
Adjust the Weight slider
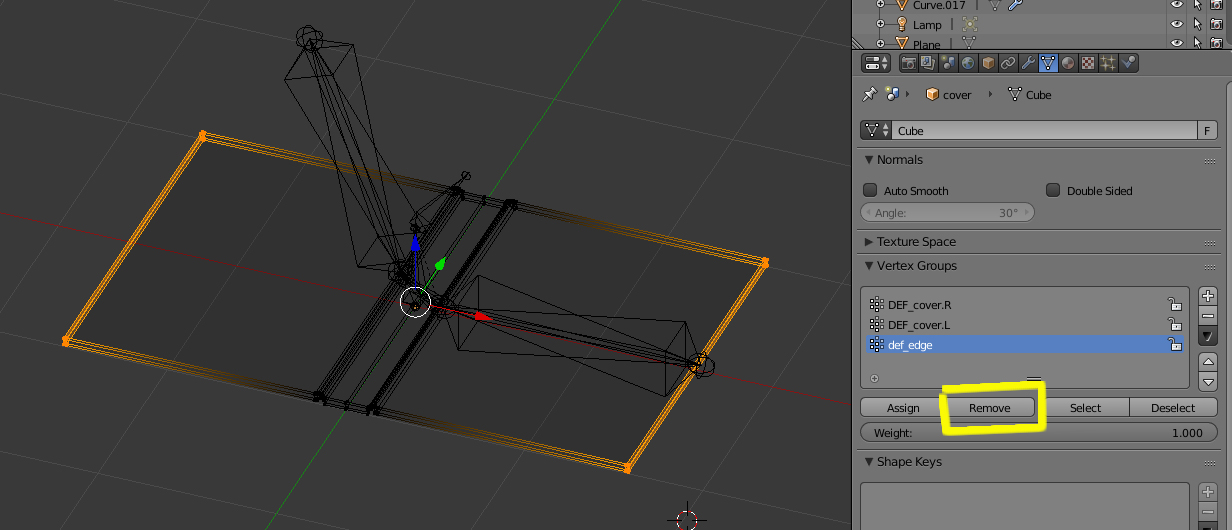[x=1038, y=433]
